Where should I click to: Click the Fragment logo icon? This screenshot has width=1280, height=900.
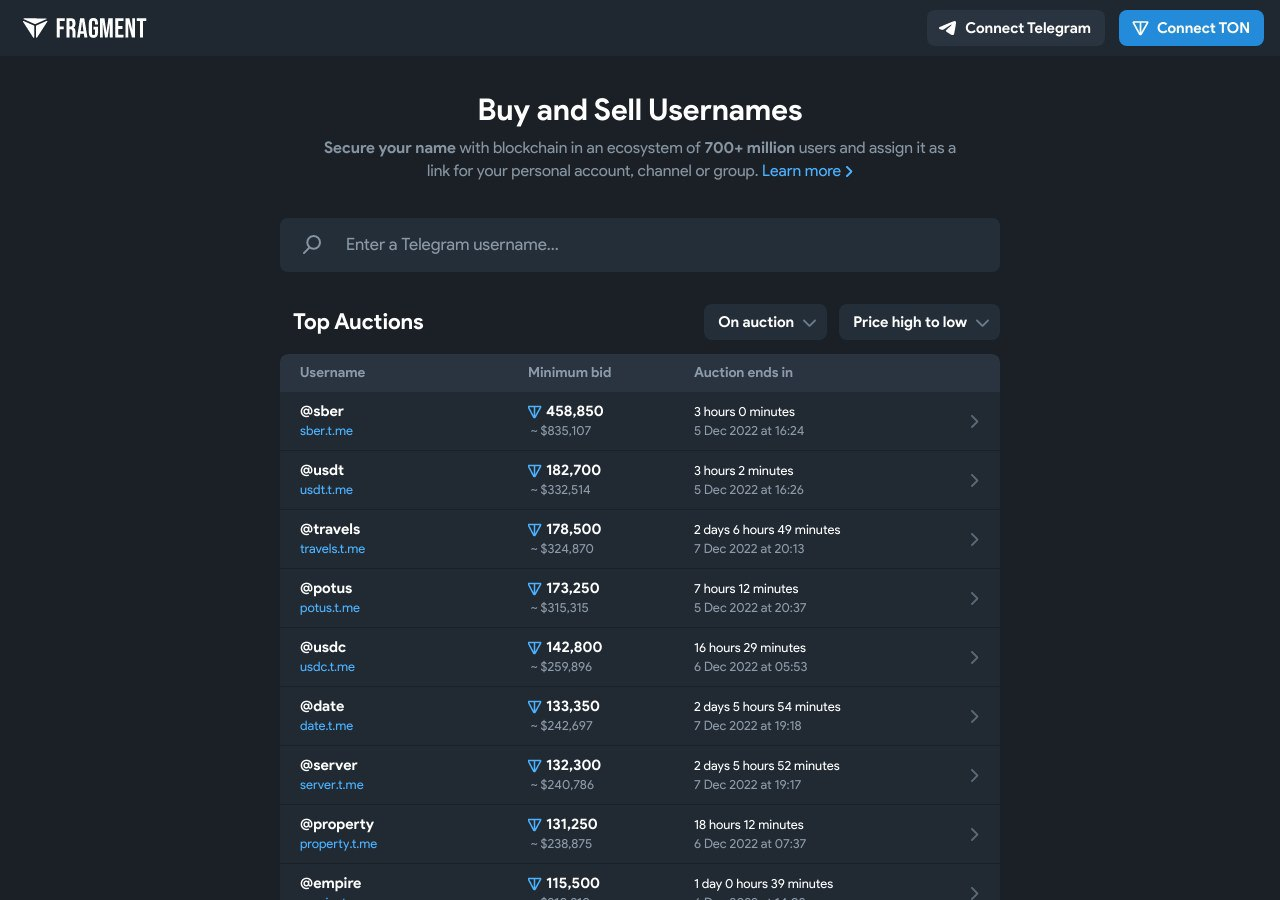35,28
